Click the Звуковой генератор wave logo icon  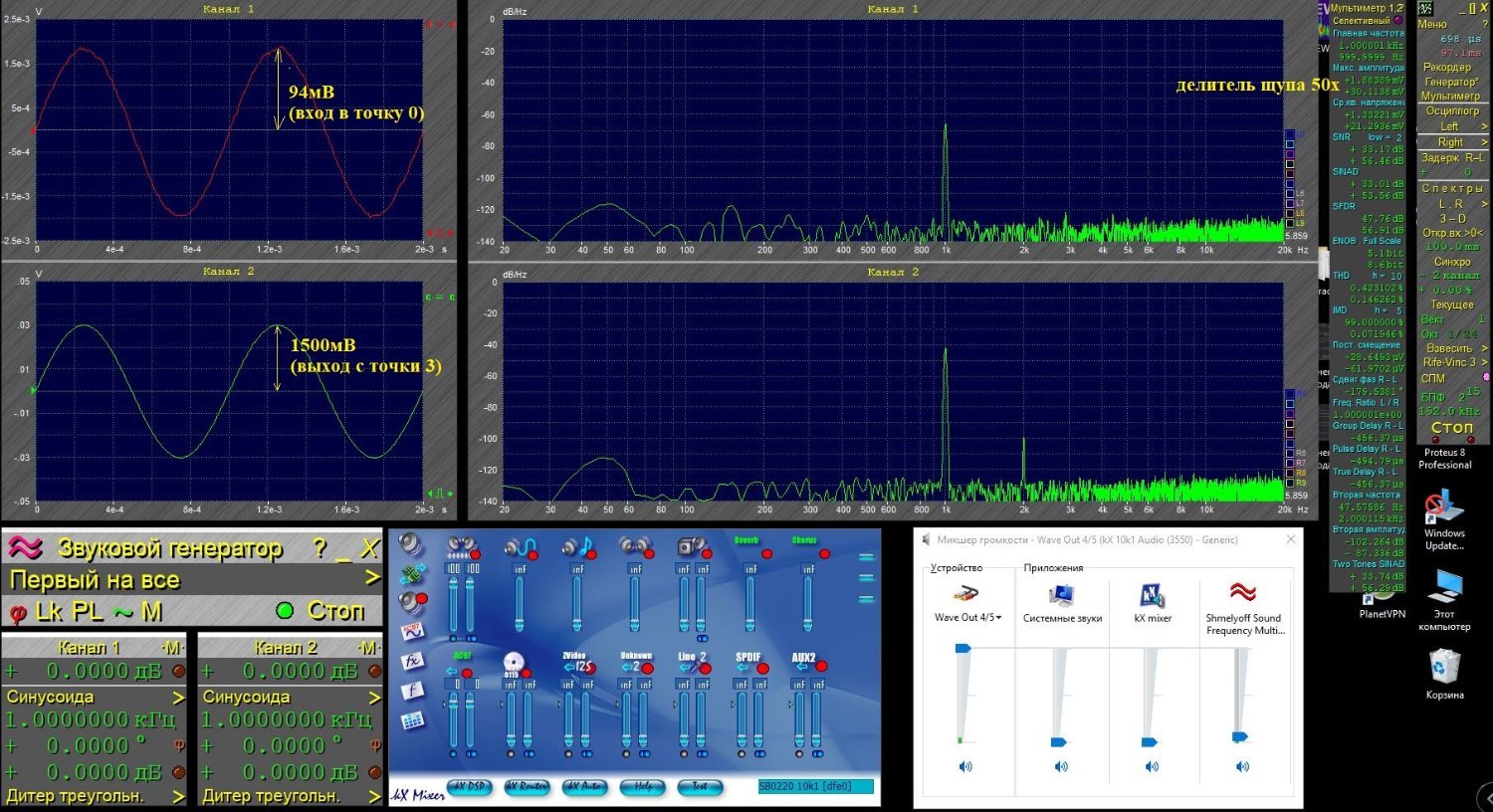tap(25, 547)
